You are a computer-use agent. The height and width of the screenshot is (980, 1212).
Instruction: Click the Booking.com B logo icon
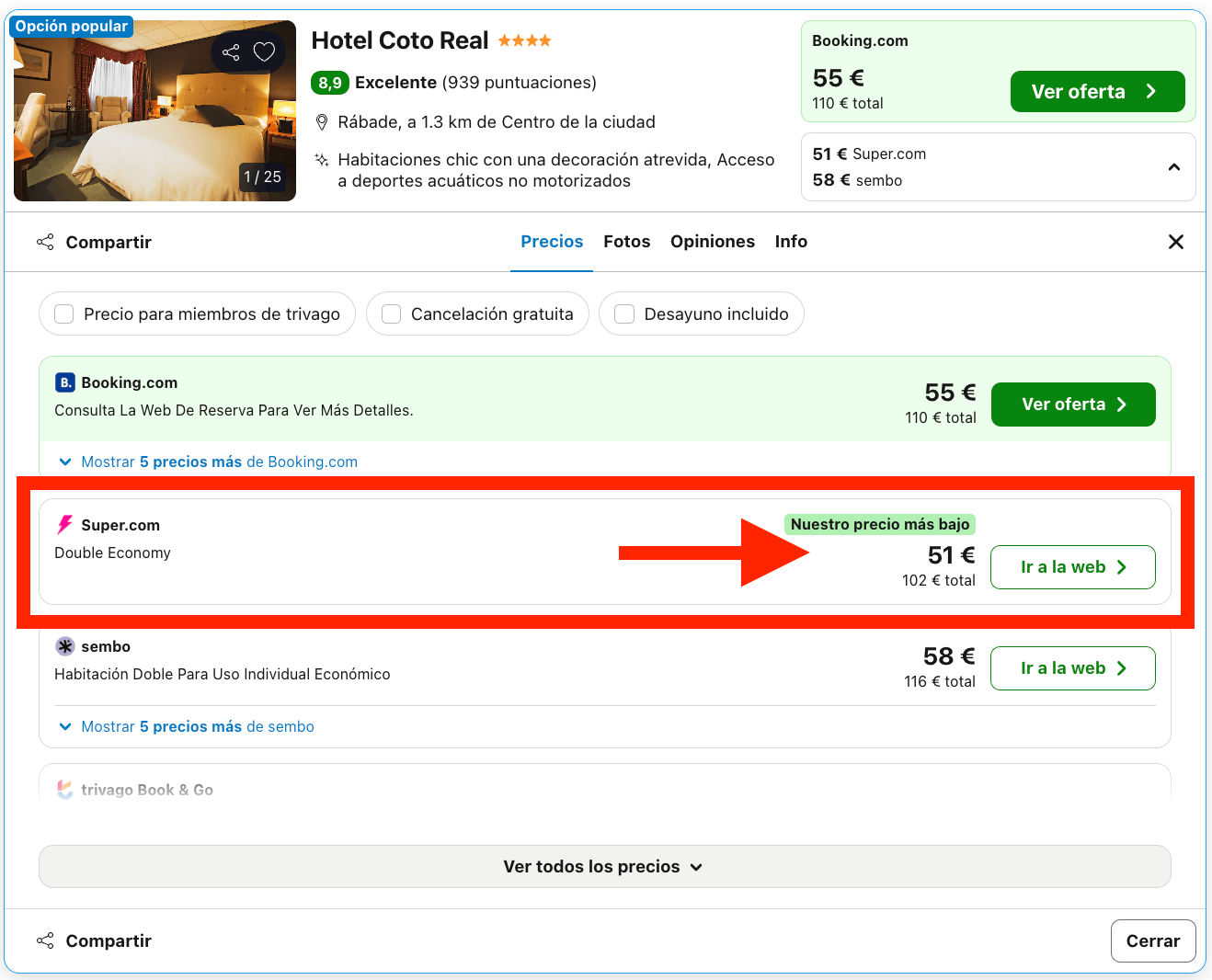(x=65, y=382)
